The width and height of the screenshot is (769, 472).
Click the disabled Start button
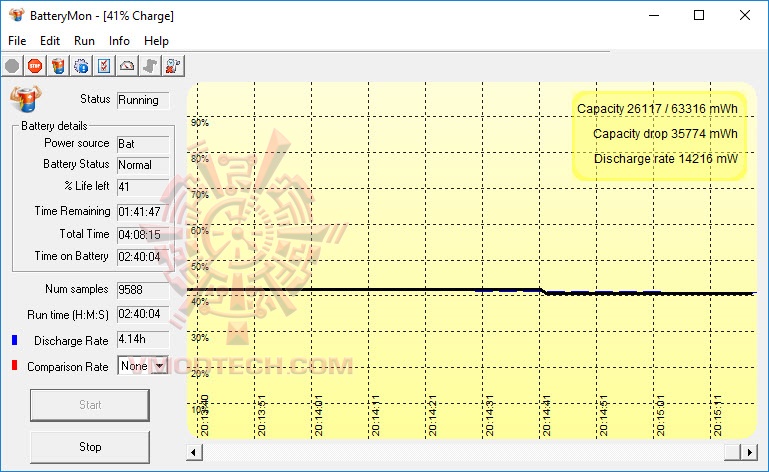(x=90, y=405)
